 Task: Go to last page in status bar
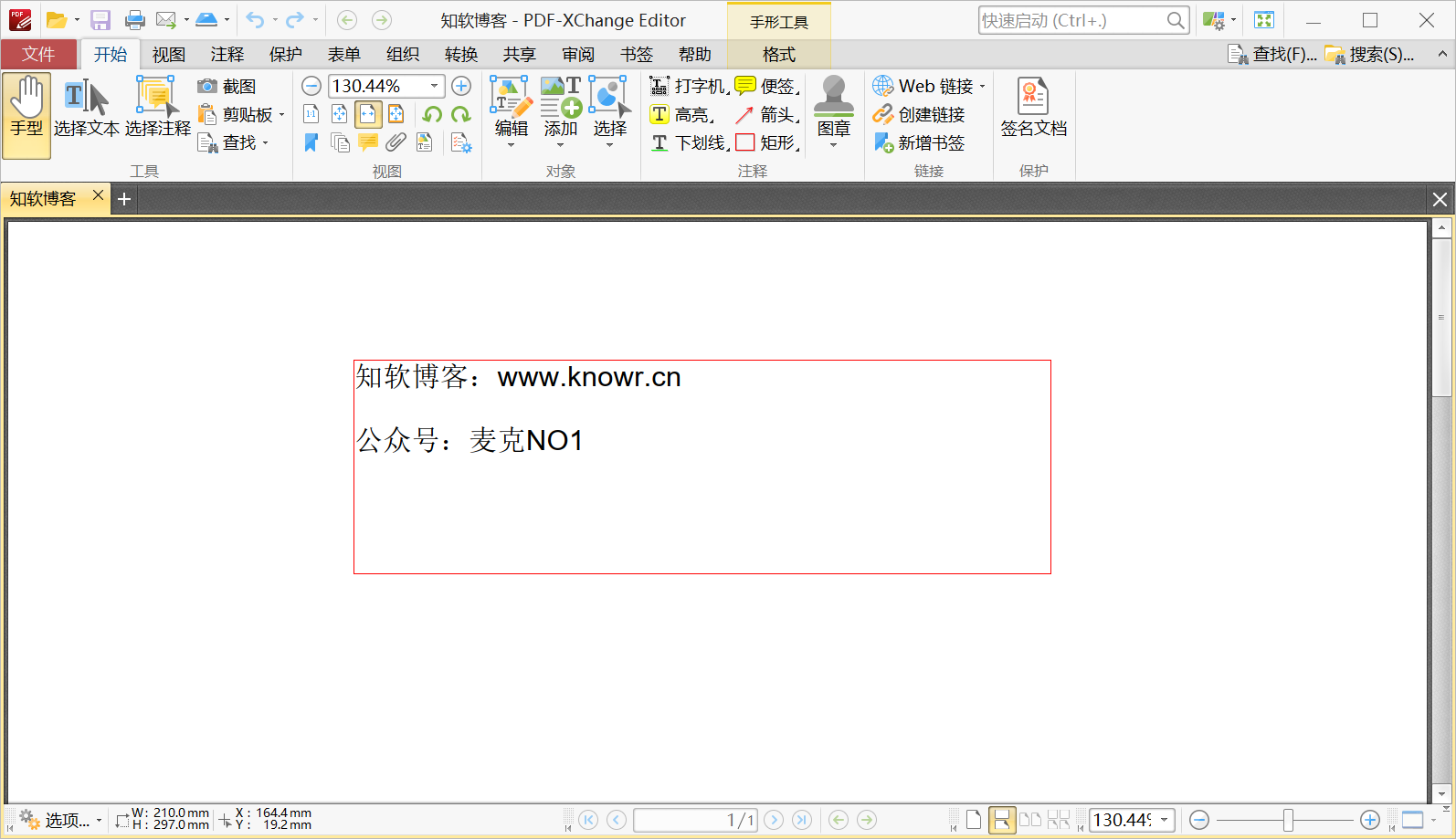802,820
